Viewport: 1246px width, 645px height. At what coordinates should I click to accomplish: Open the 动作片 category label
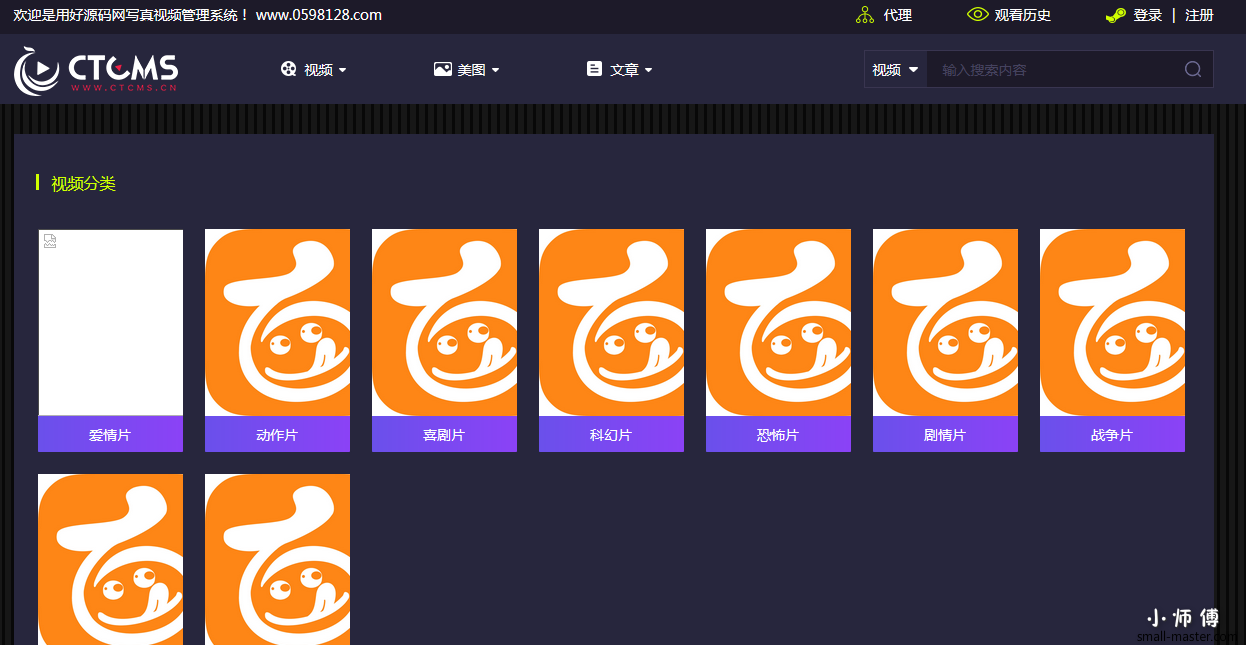[277, 434]
